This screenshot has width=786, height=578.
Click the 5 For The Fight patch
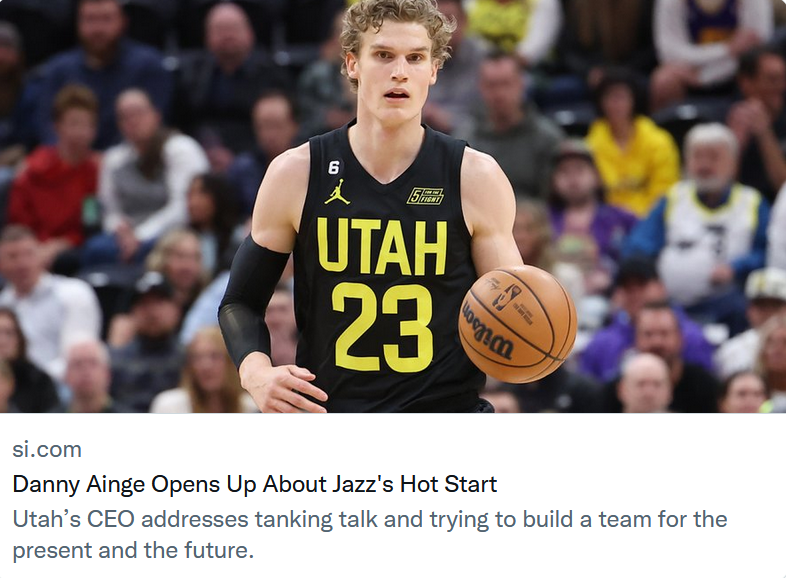click(425, 196)
